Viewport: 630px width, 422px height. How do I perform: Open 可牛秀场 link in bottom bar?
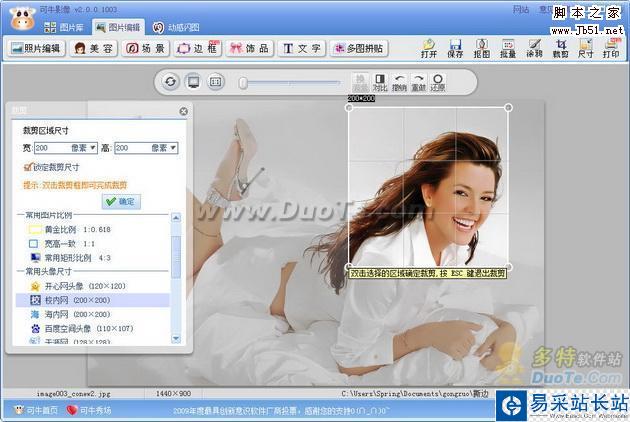(x=89, y=410)
